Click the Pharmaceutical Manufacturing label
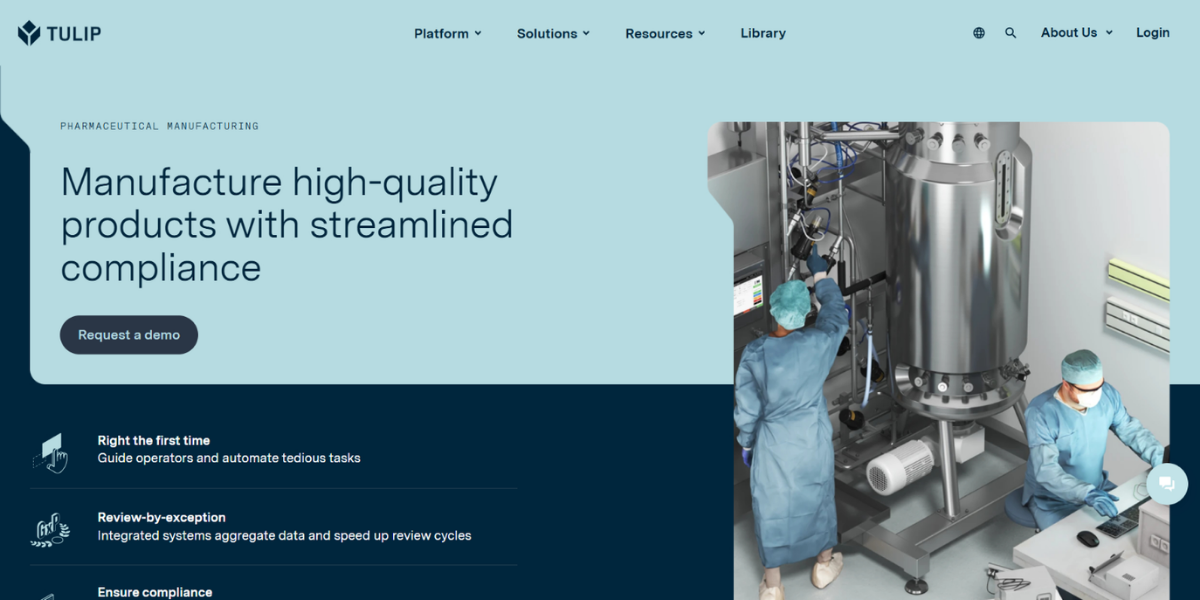1200x600 pixels. click(159, 126)
